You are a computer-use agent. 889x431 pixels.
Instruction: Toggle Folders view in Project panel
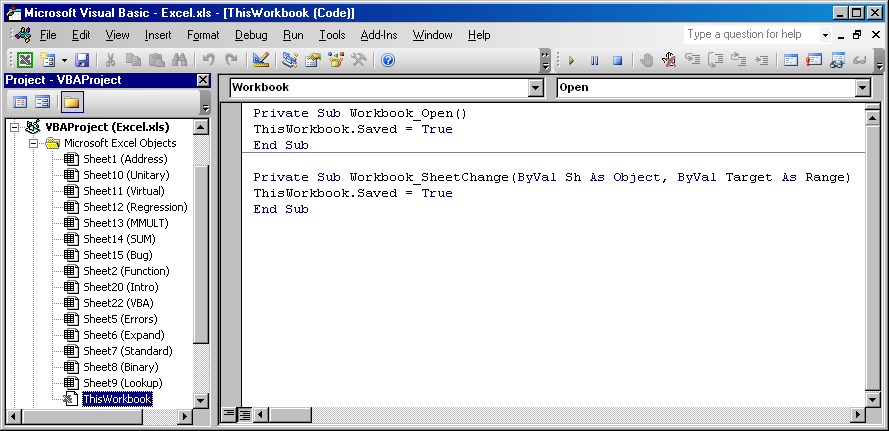tap(72, 102)
